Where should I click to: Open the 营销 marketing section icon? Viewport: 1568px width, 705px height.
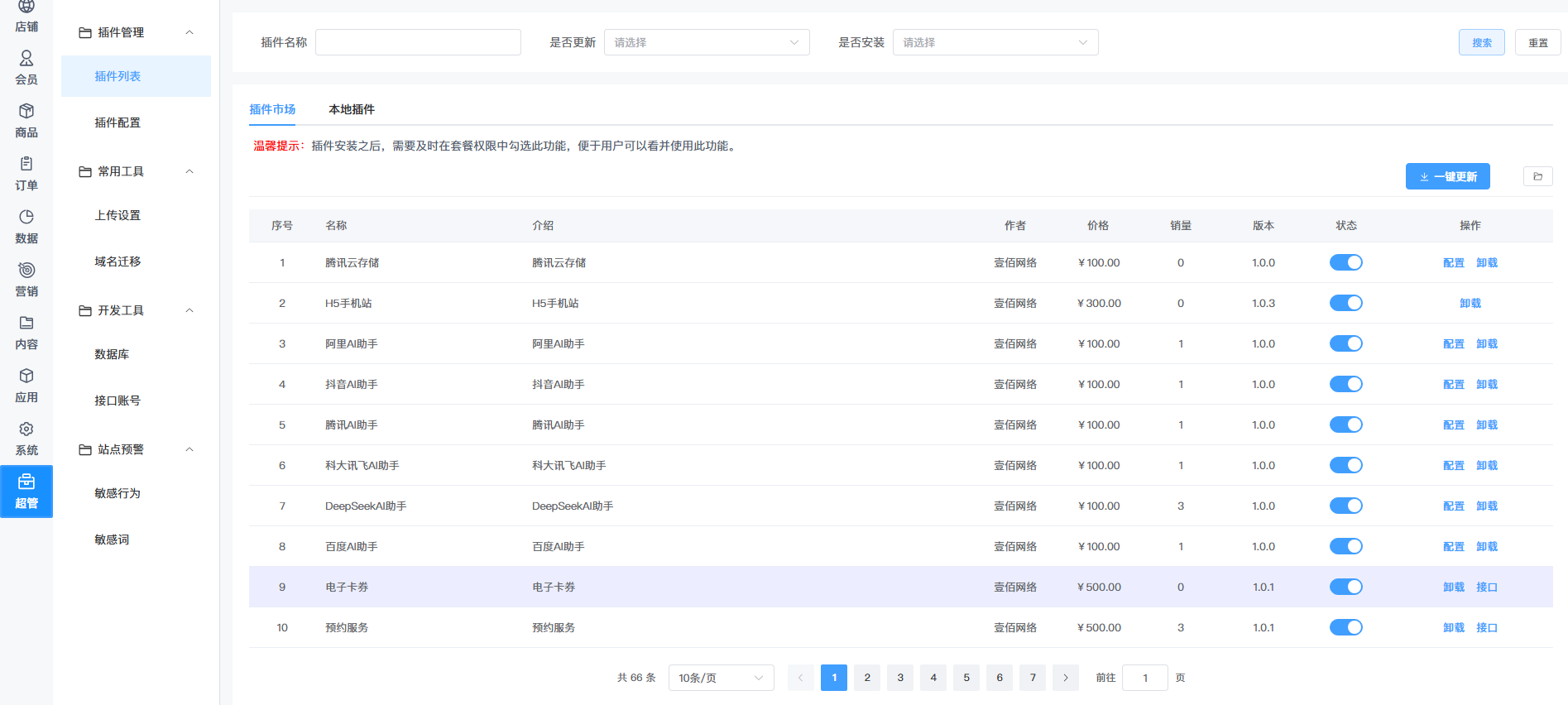[x=26, y=270]
